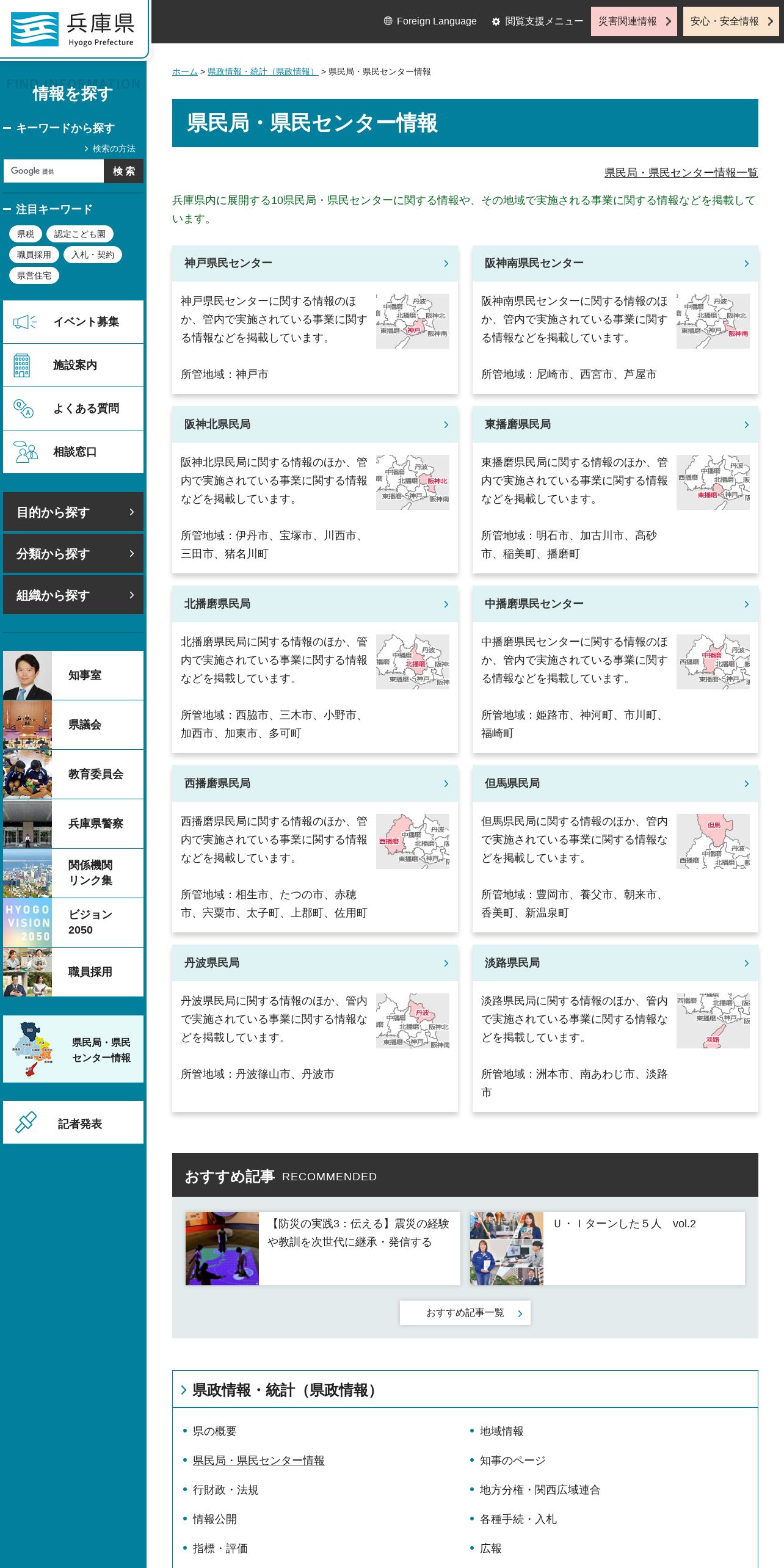Open the 各種手続・入札 link

(x=518, y=1519)
